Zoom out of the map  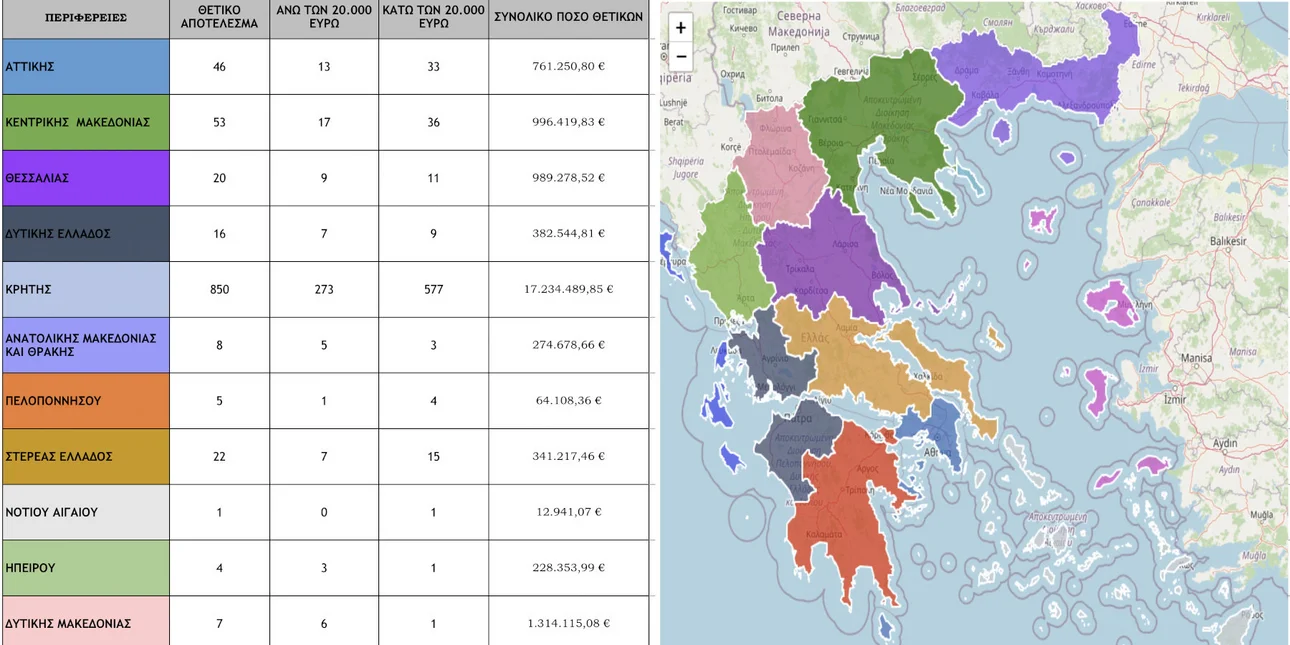[681, 56]
